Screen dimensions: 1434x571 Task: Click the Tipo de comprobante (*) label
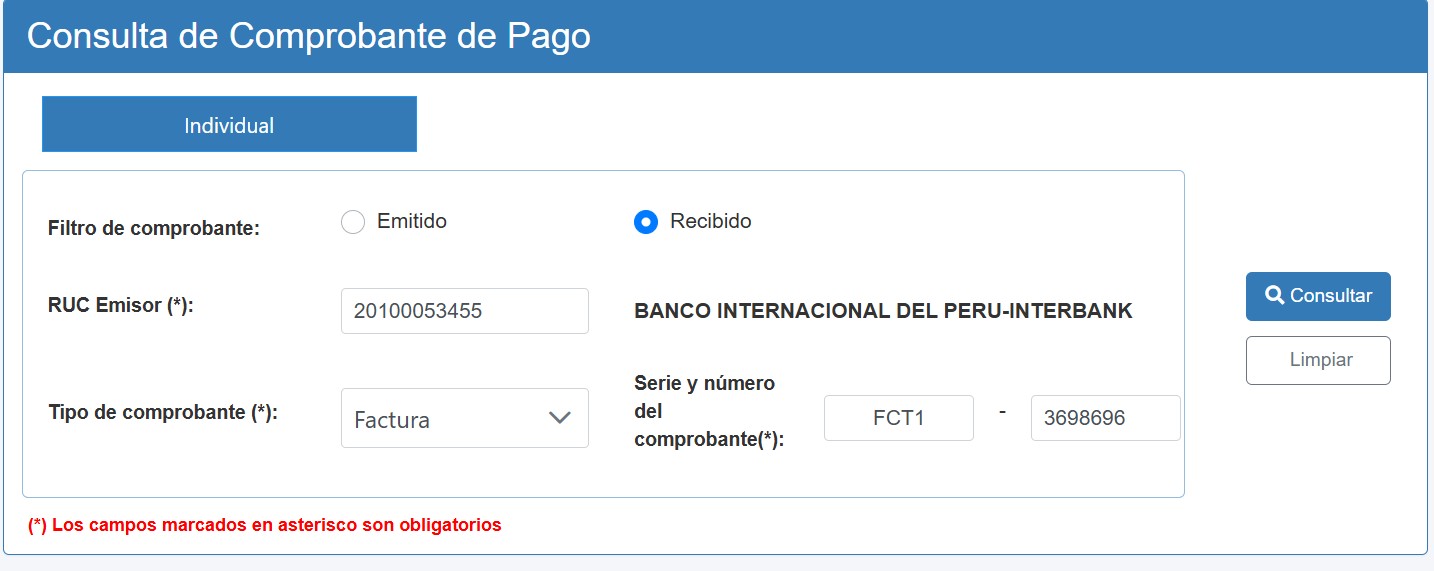(162, 412)
